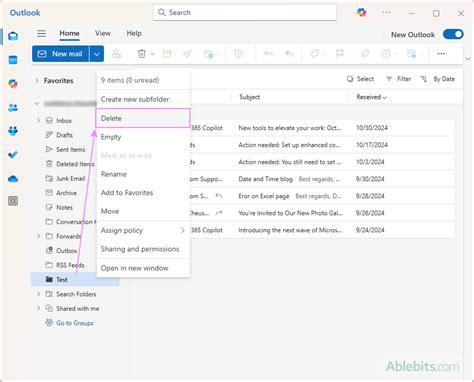Open the To Do checkmark icon
Screen dimensions: 474x382
pyautogui.click(x=13, y=155)
